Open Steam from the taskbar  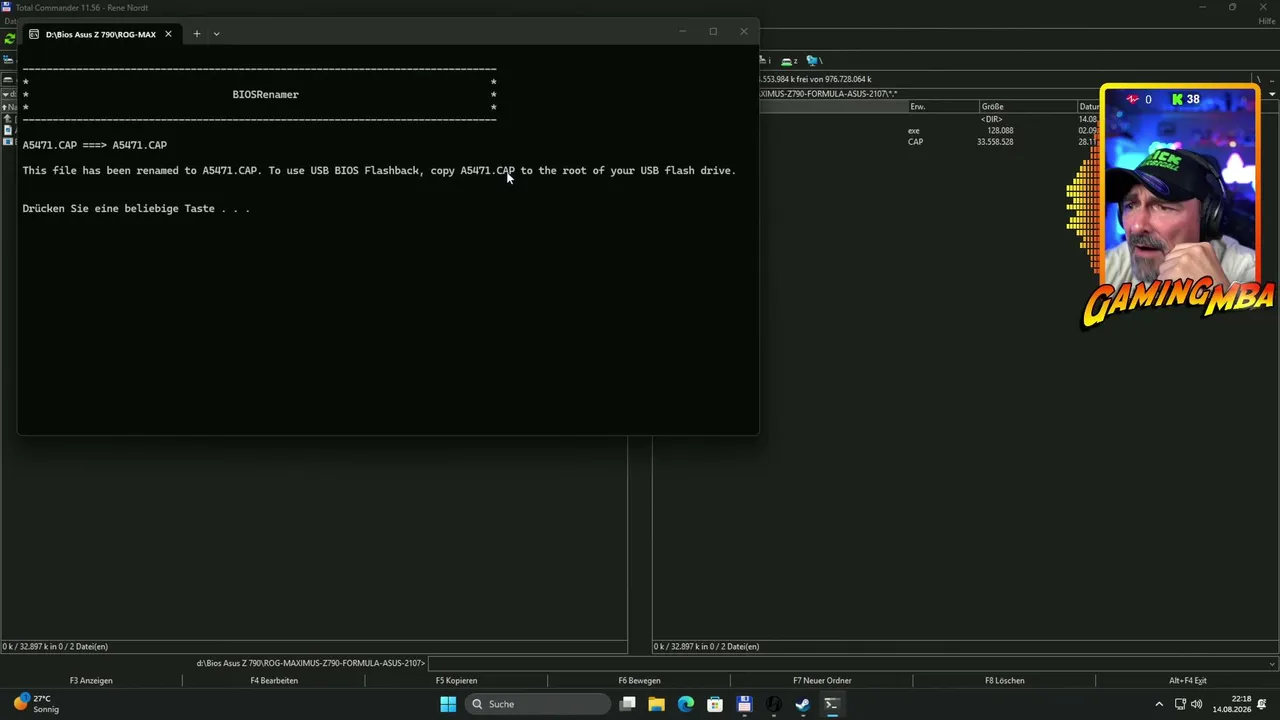coord(802,704)
